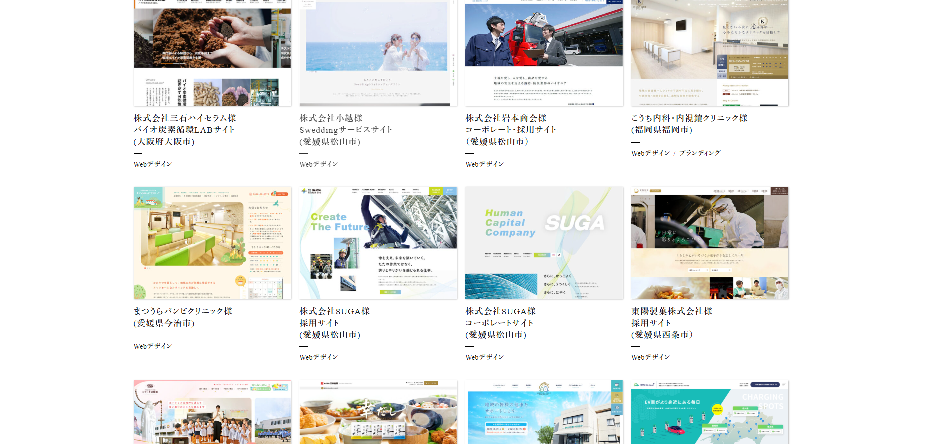Click the ブランディング tag under こうち内科

tap(696, 153)
